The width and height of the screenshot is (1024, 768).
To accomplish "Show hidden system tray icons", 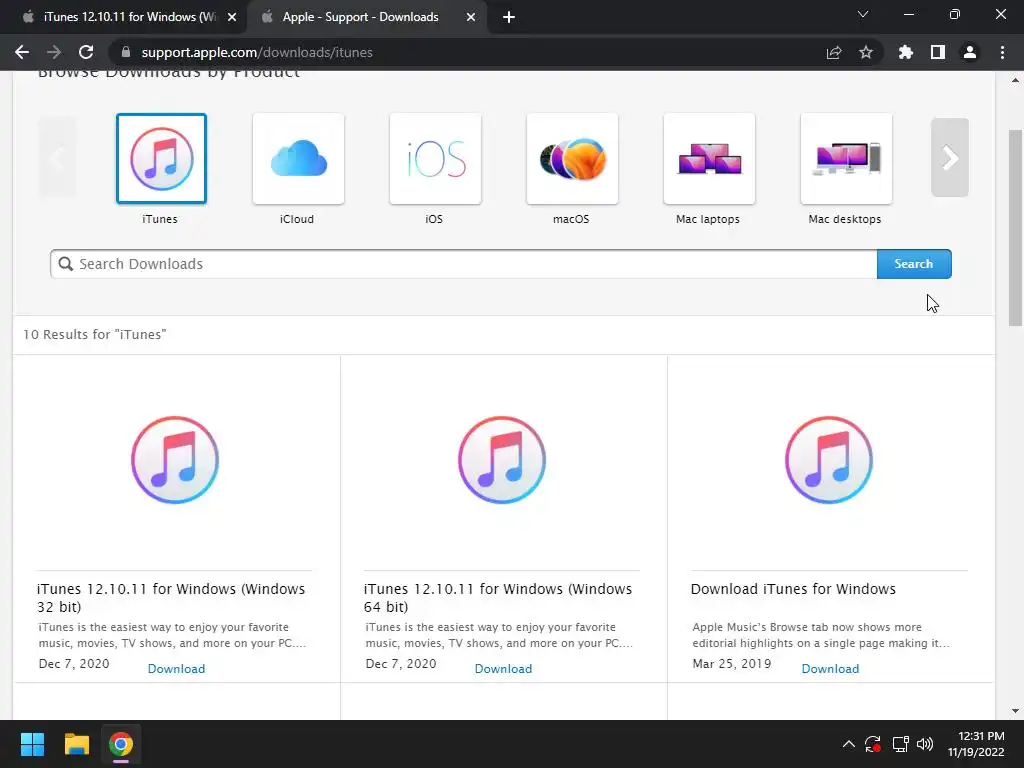I will pos(848,744).
